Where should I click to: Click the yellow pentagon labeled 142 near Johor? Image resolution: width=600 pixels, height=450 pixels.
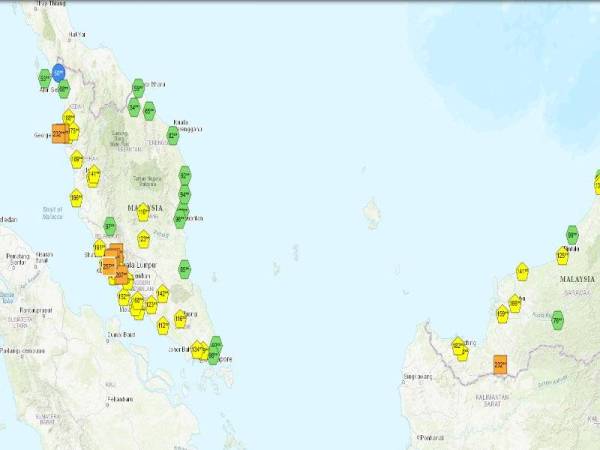pyautogui.click(x=162, y=294)
